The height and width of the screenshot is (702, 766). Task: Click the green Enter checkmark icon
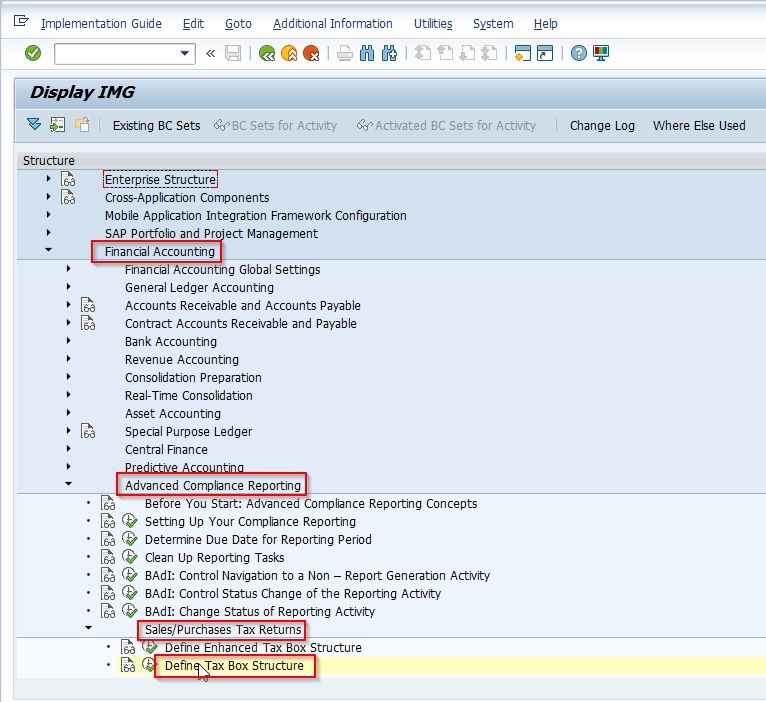33,53
